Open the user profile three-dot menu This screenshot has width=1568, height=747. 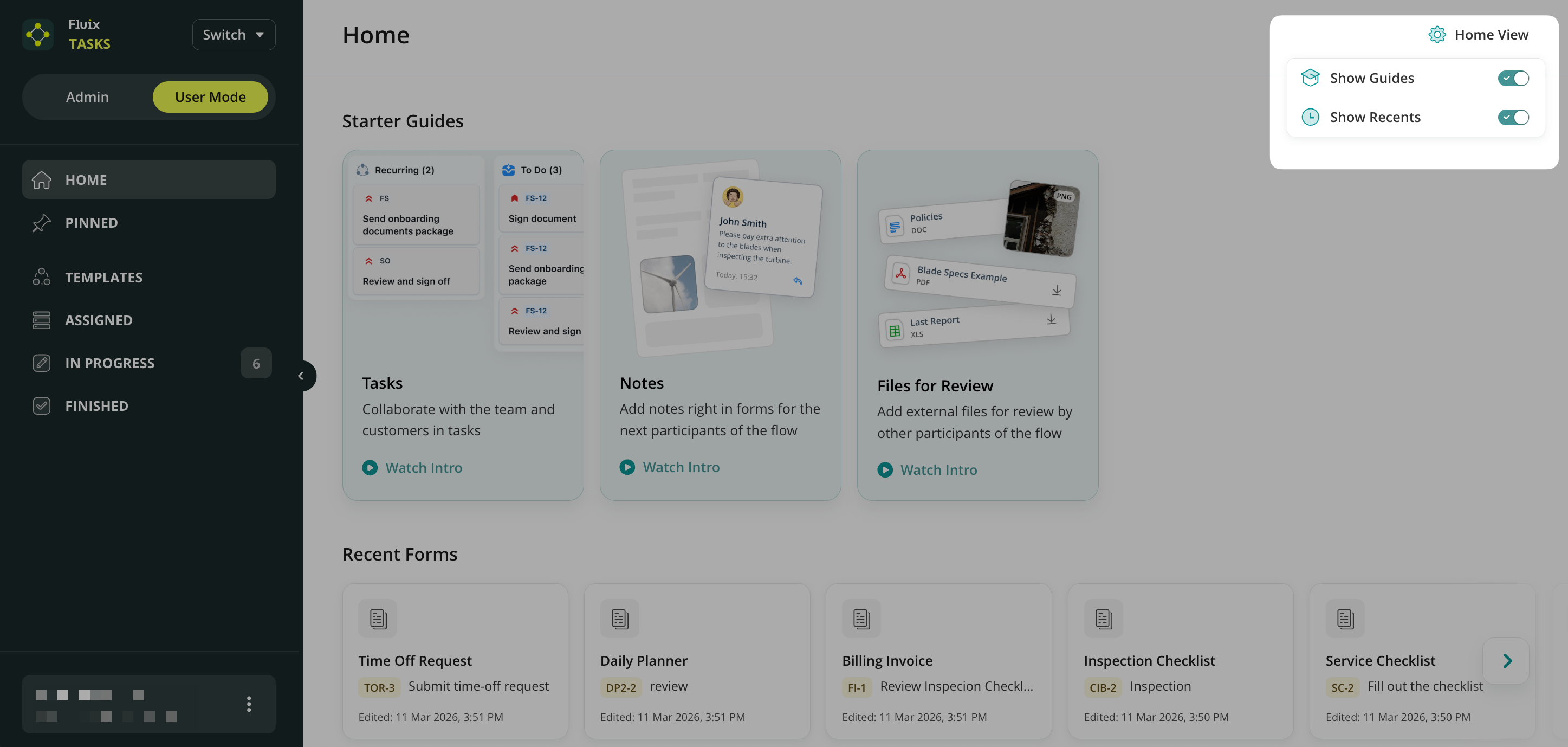point(248,704)
